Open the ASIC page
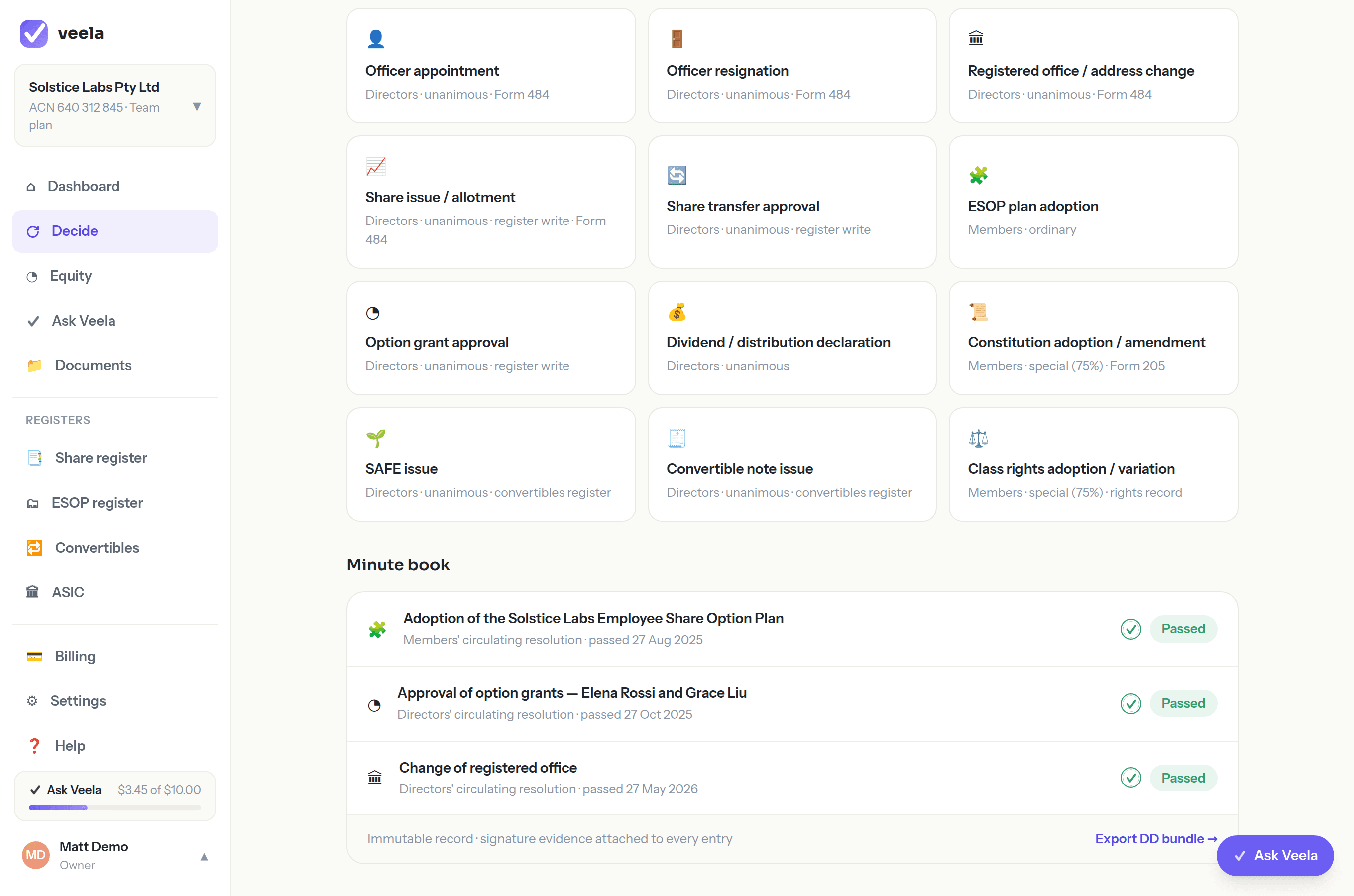1354x896 pixels. point(115,592)
